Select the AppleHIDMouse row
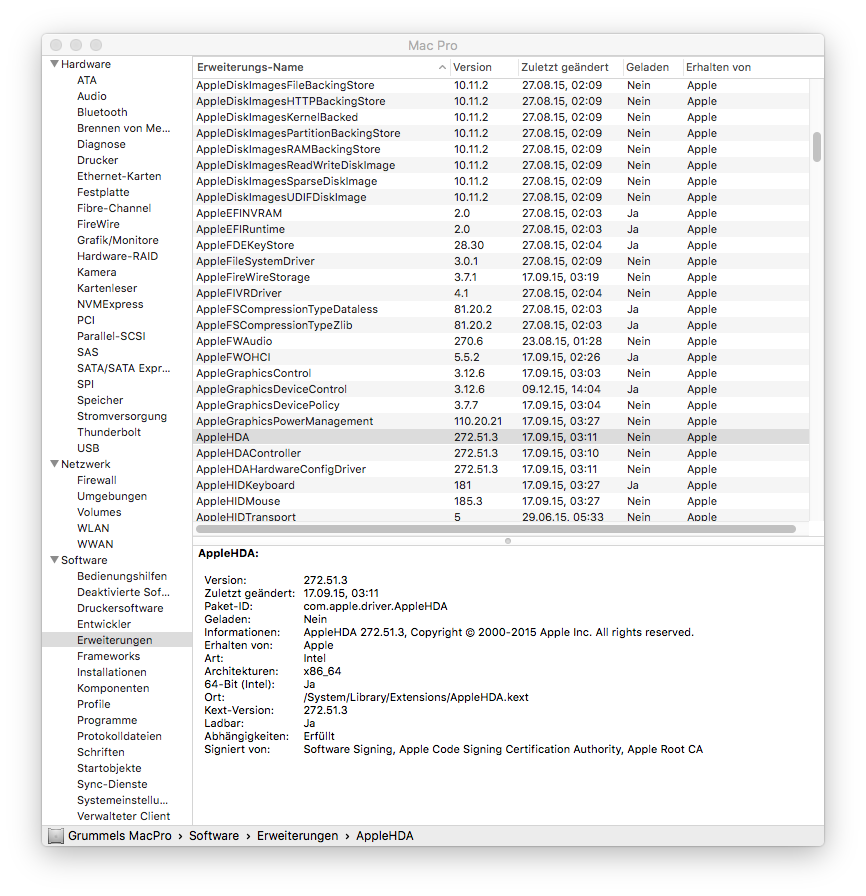Viewport: 866px width, 896px height. [501, 501]
